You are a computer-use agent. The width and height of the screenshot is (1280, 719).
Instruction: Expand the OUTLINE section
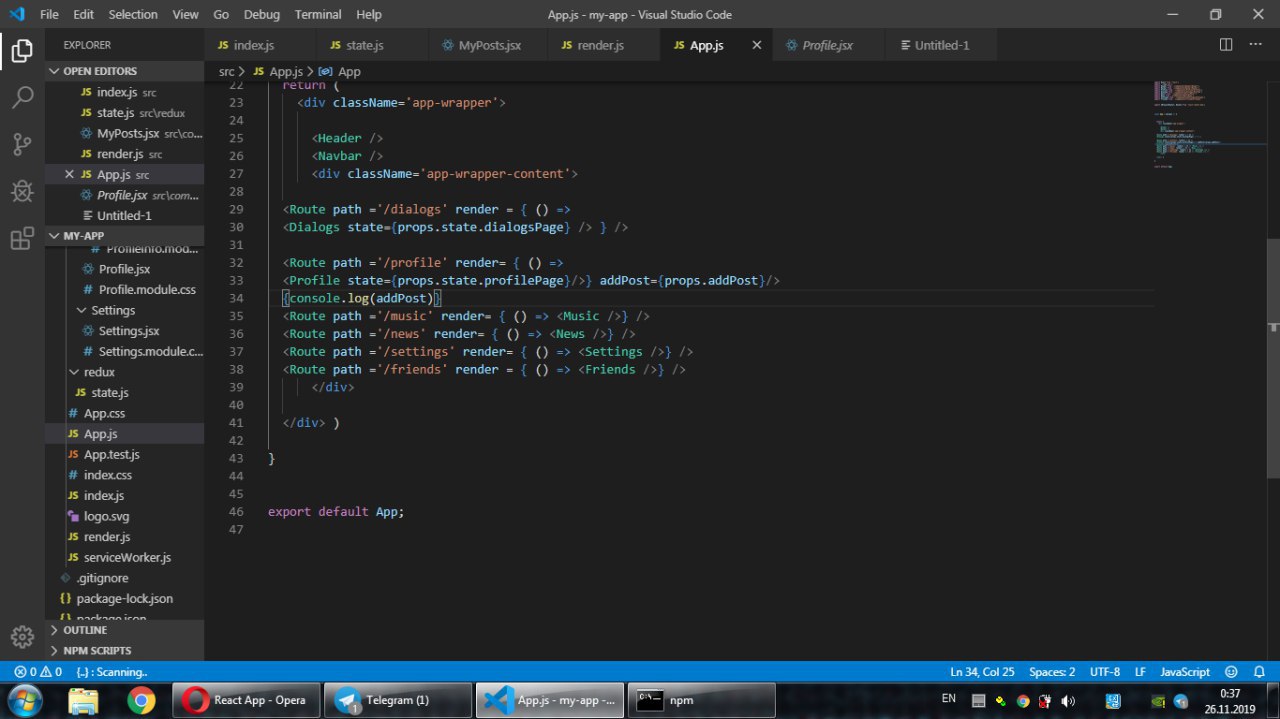[x=85, y=630]
